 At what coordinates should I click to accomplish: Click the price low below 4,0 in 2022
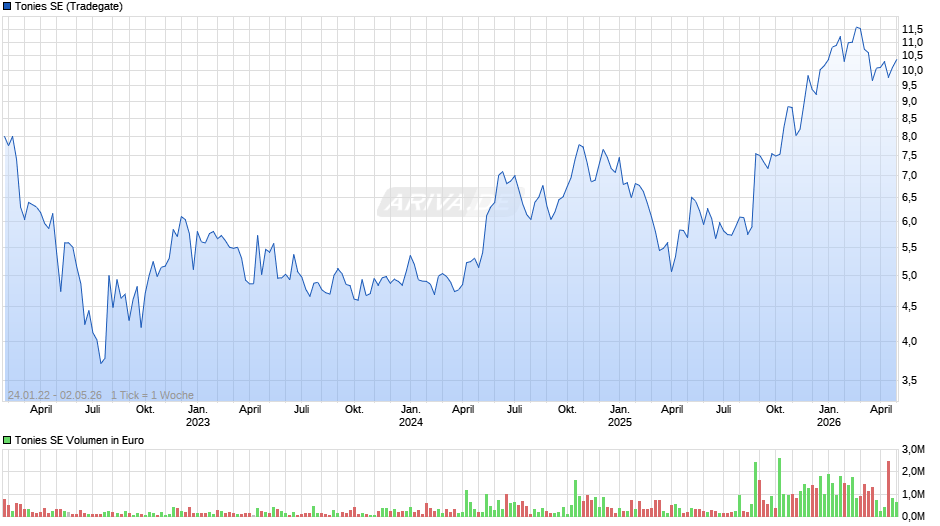click(101, 362)
